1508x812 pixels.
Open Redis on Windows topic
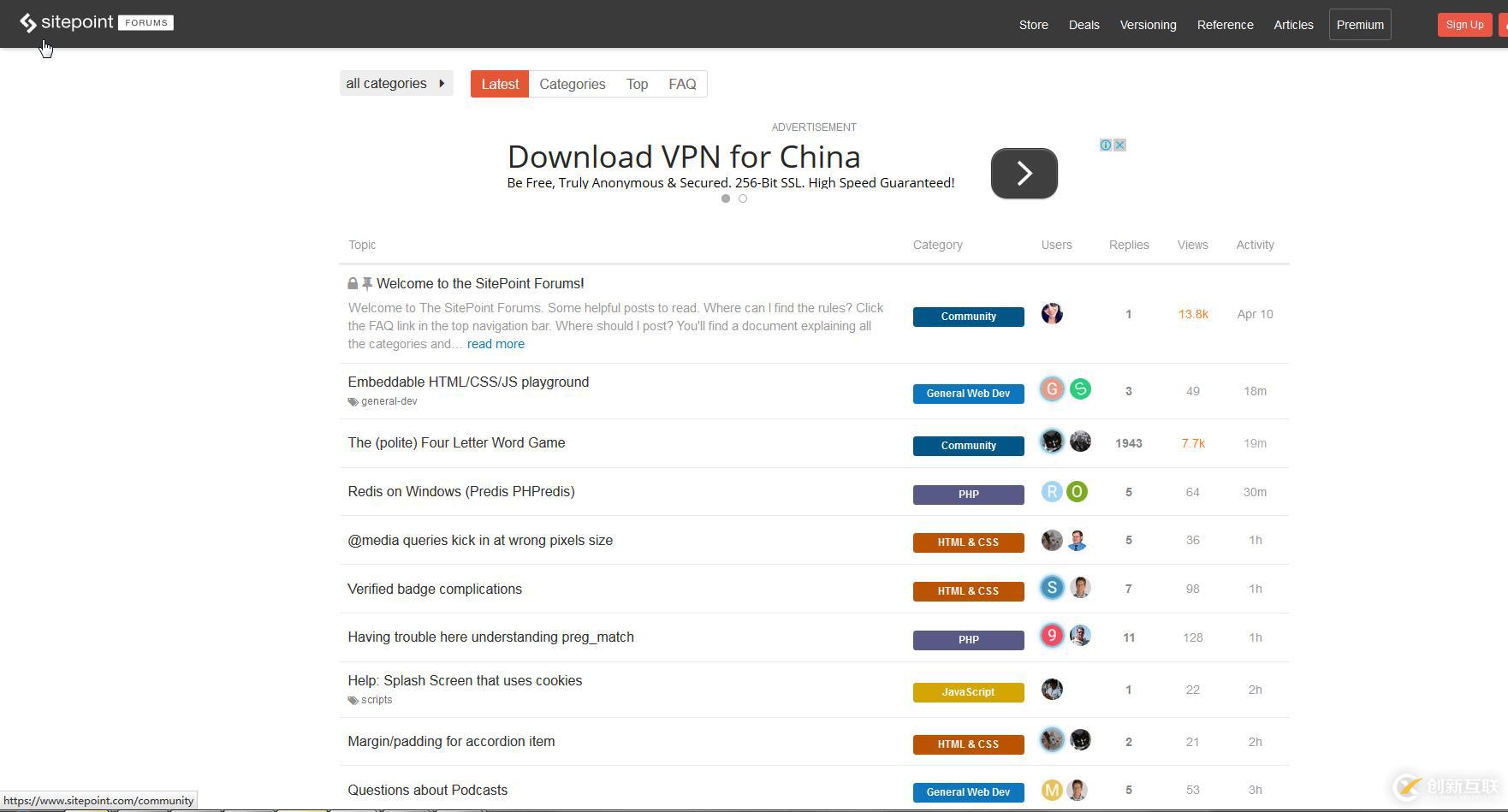(x=461, y=491)
